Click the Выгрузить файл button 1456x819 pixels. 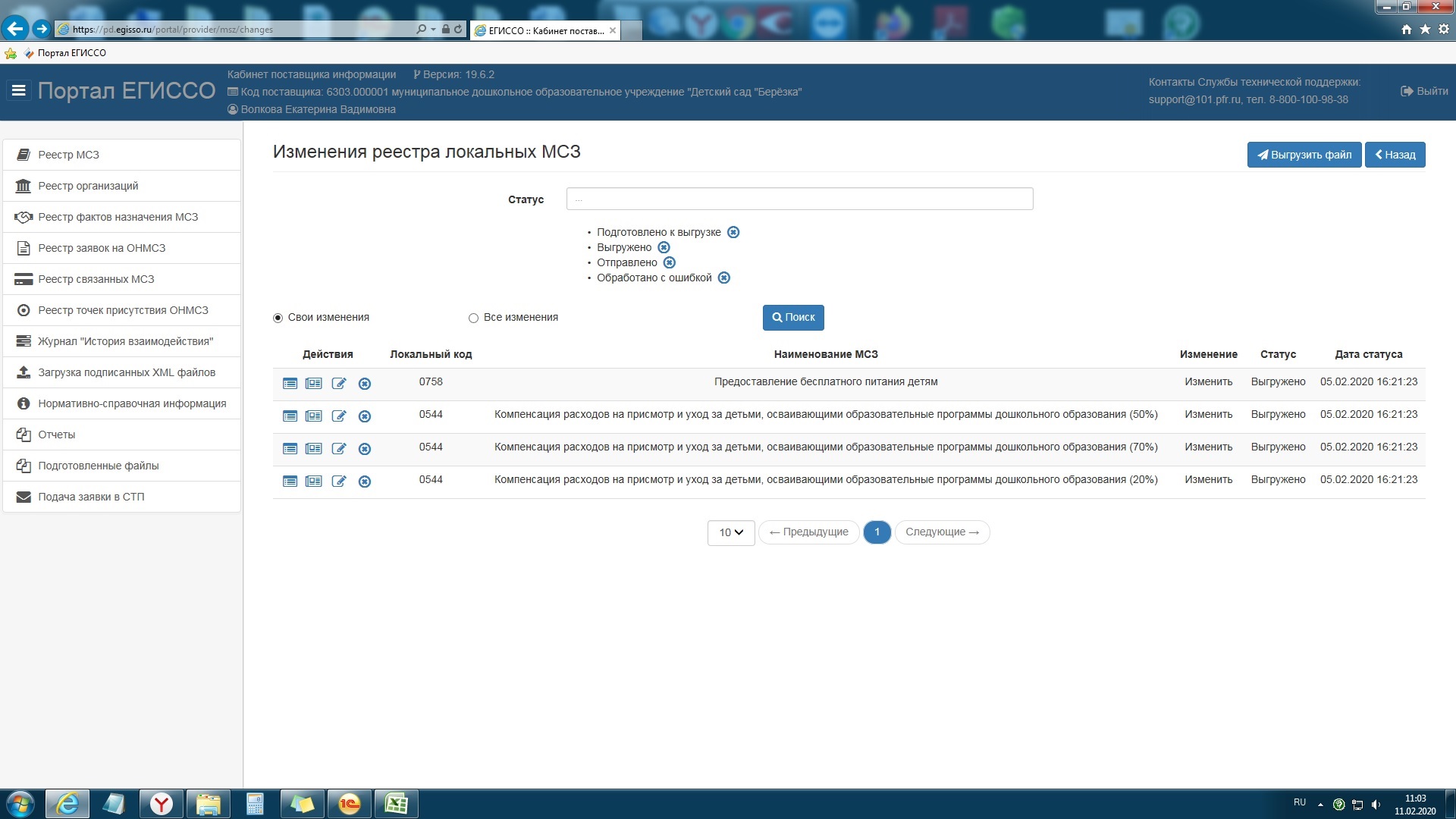pos(1304,155)
